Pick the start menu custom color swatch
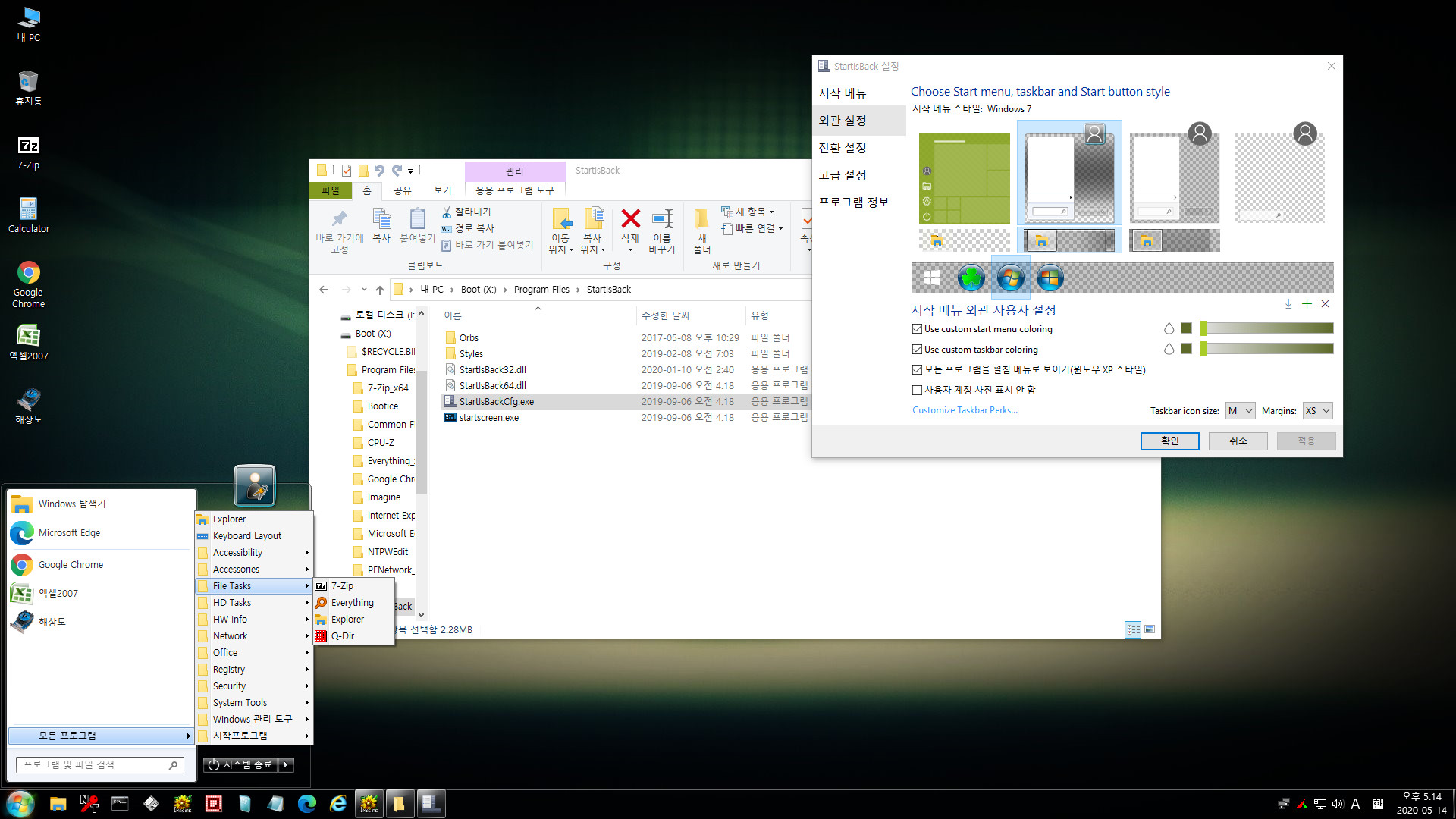Image resolution: width=1456 pixels, height=819 pixels. [x=1187, y=328]
